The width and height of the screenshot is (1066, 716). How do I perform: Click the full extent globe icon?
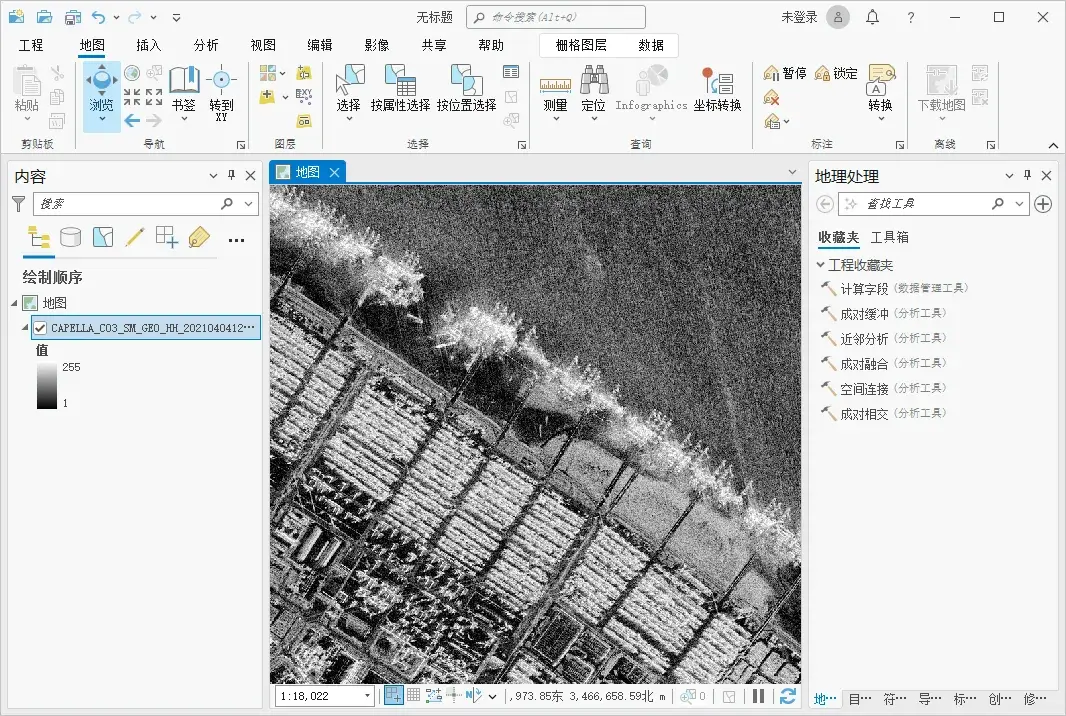[132, 73]
